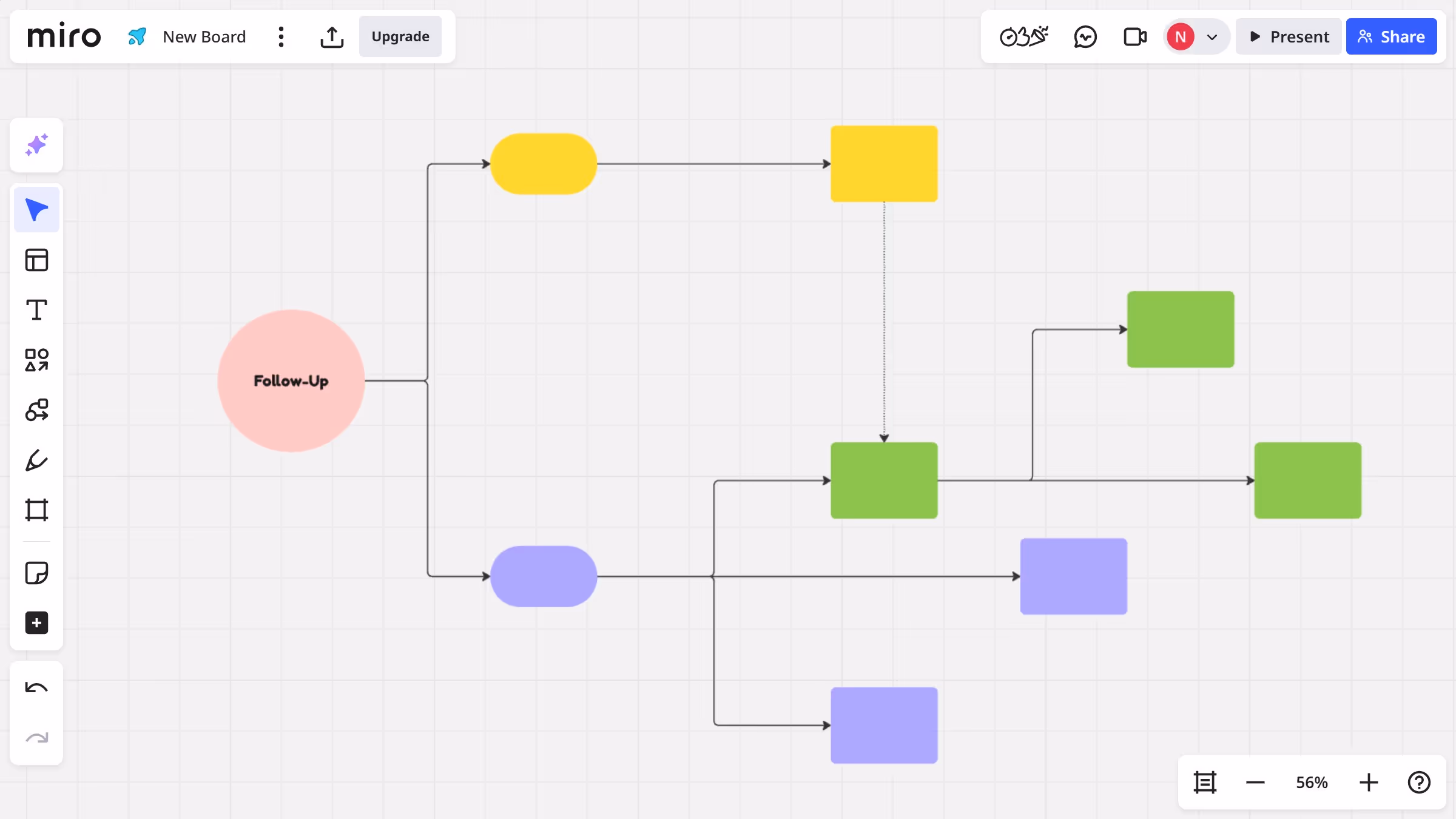The image size is (1456, 819).
Task: Select the AI assistant sparkles icon
Action: pos(36,145)
